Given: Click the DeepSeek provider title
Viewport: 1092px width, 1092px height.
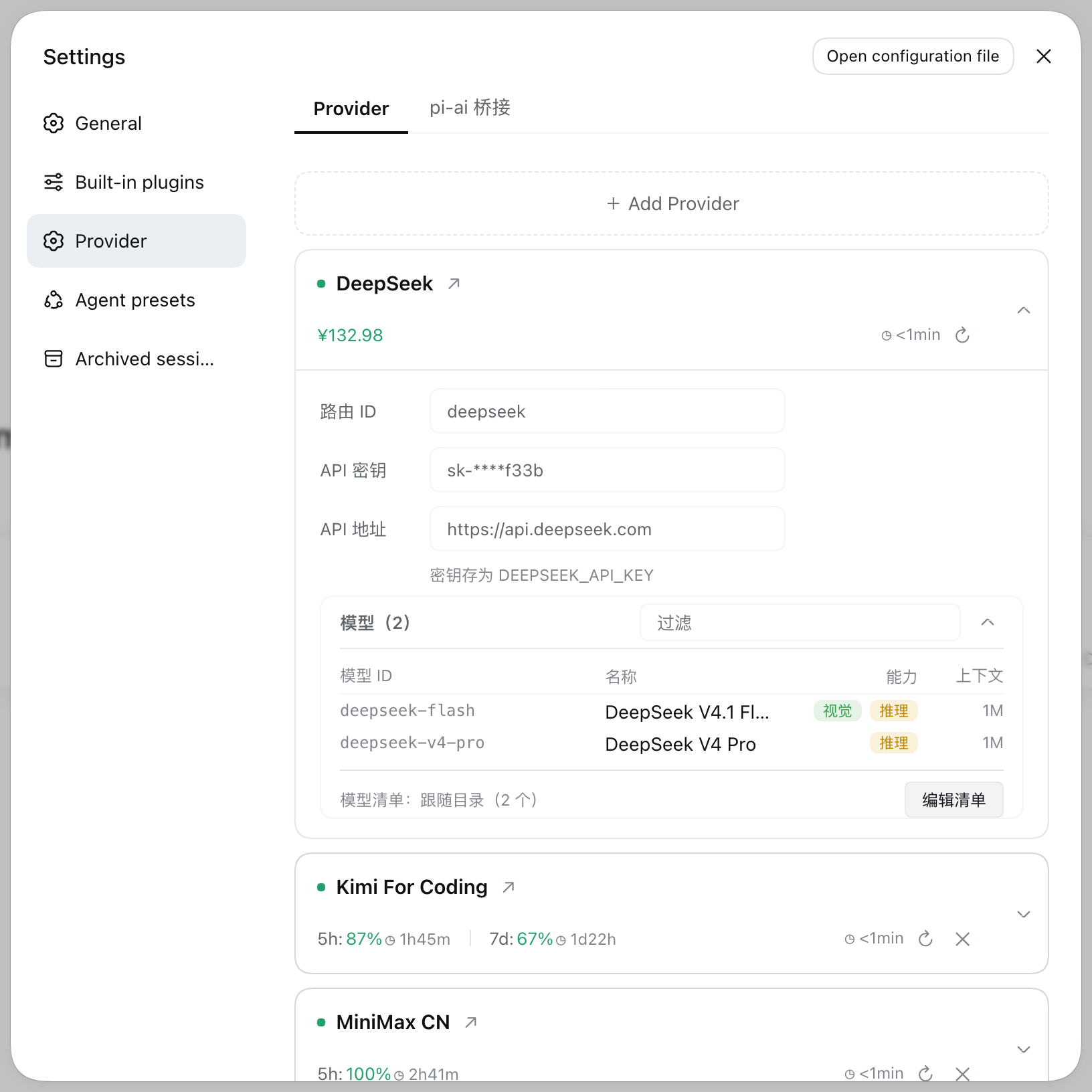Looking at the screenshot, I should pyautogui.click(x=385, y=284).
